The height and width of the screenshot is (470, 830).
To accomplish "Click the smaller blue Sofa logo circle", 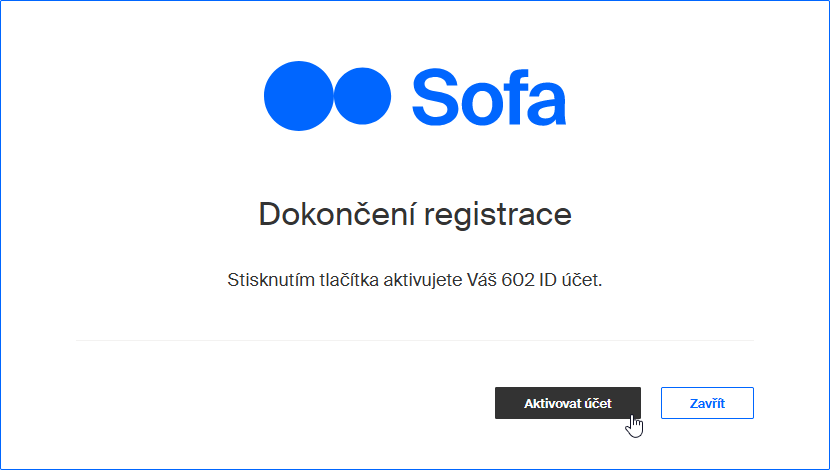I will [x=362, y=96].
